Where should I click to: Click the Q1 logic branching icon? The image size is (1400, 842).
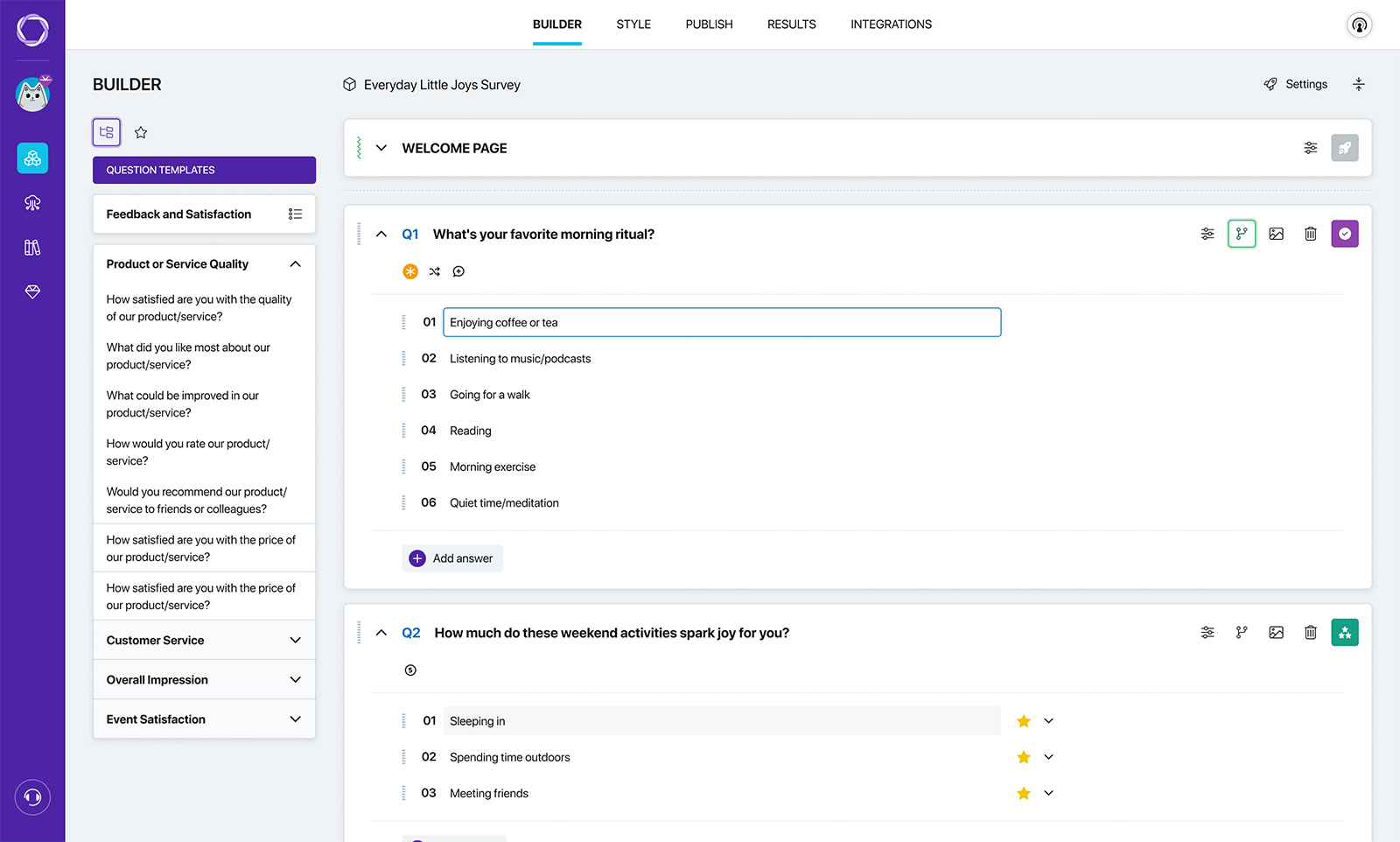click(1242, 234)
